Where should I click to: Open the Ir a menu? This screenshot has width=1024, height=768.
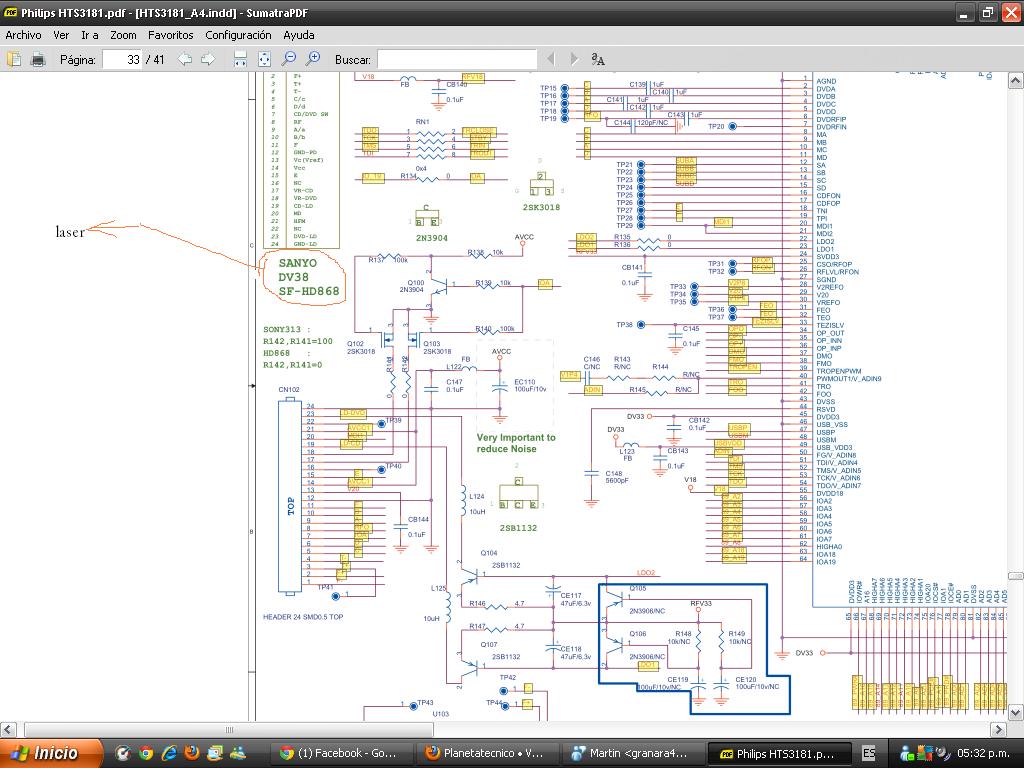[90, 35]
